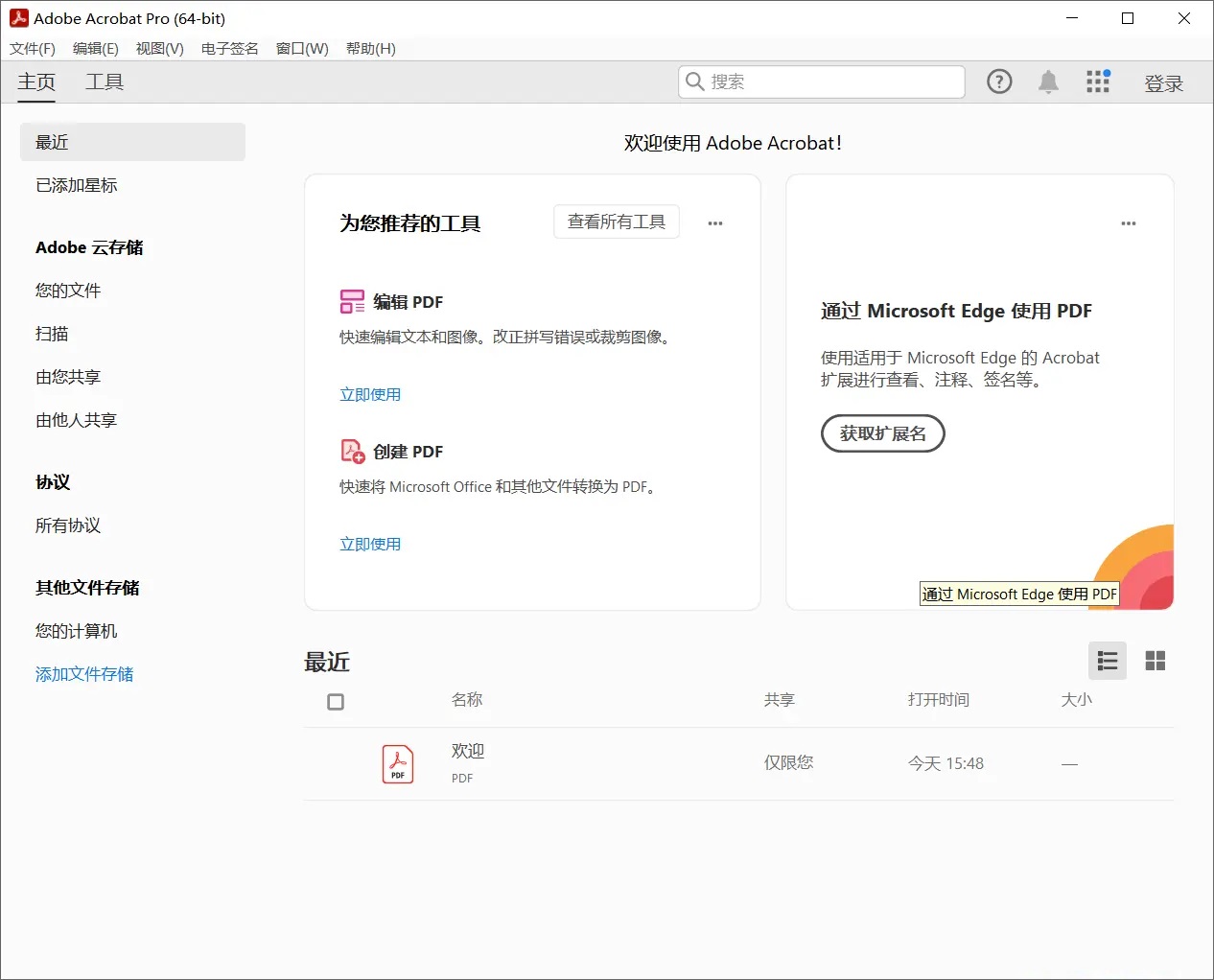The width and height of the screenshot is (1214, 980).
Task: Switch to the 工具 tab
Action: [105, 82]
